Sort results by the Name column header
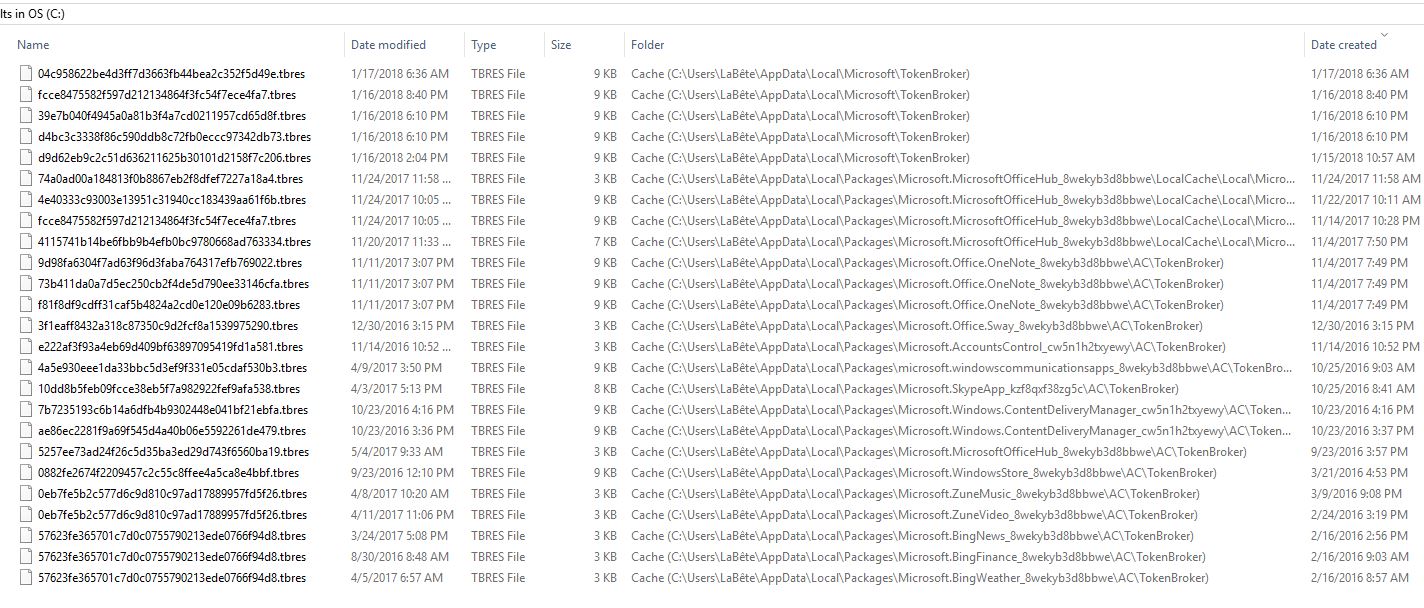 (33, 45)
